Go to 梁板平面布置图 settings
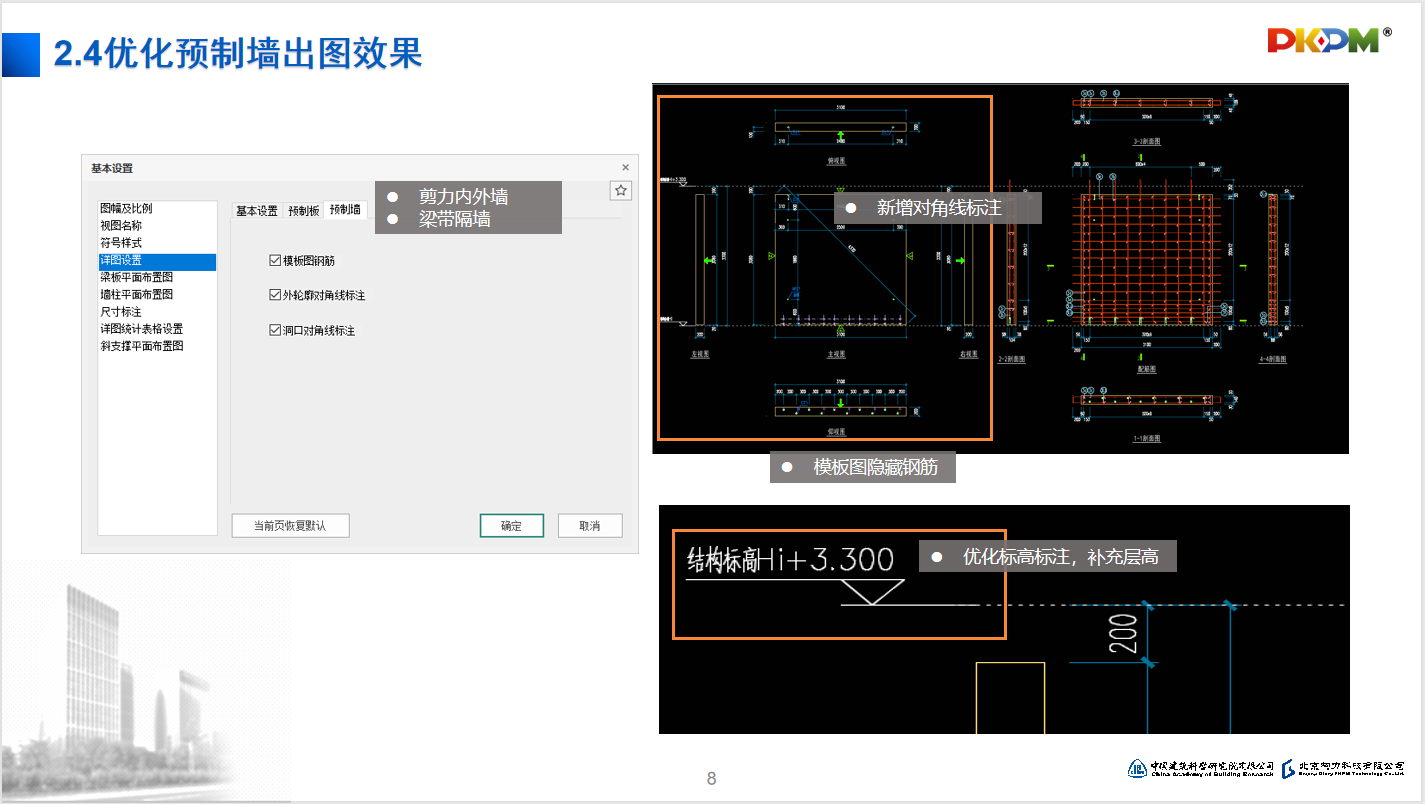 pos(137,278)
